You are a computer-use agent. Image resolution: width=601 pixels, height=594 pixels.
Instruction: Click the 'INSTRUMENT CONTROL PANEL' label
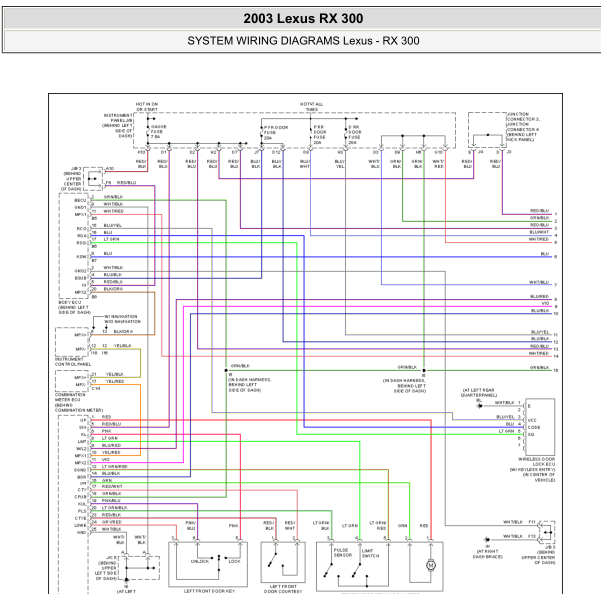(73, 361)
